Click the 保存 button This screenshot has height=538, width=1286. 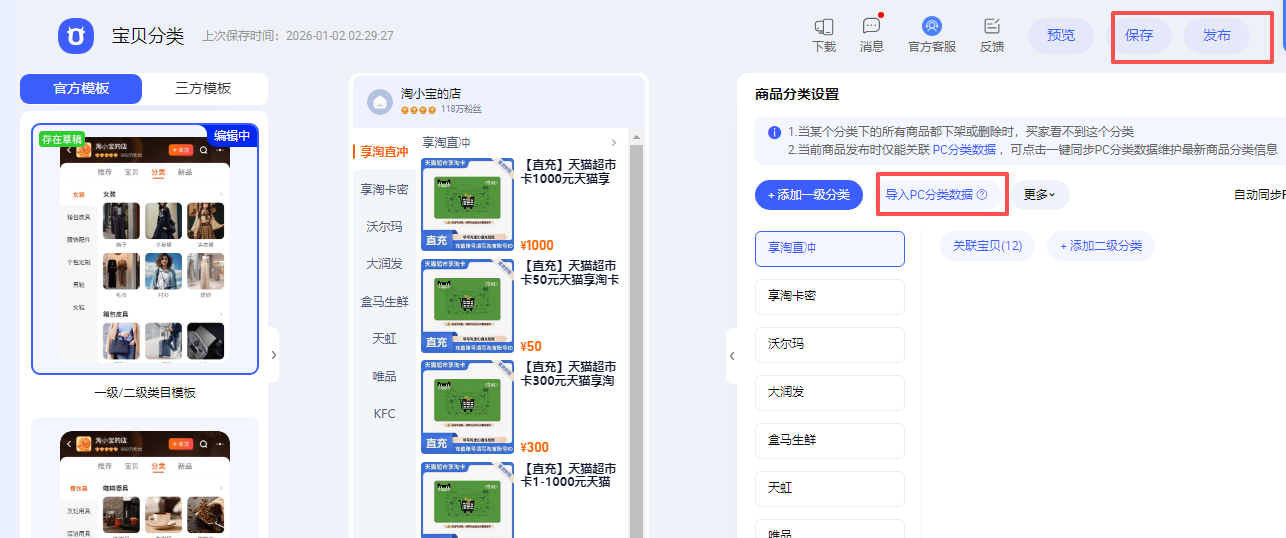coord(1139,36)
